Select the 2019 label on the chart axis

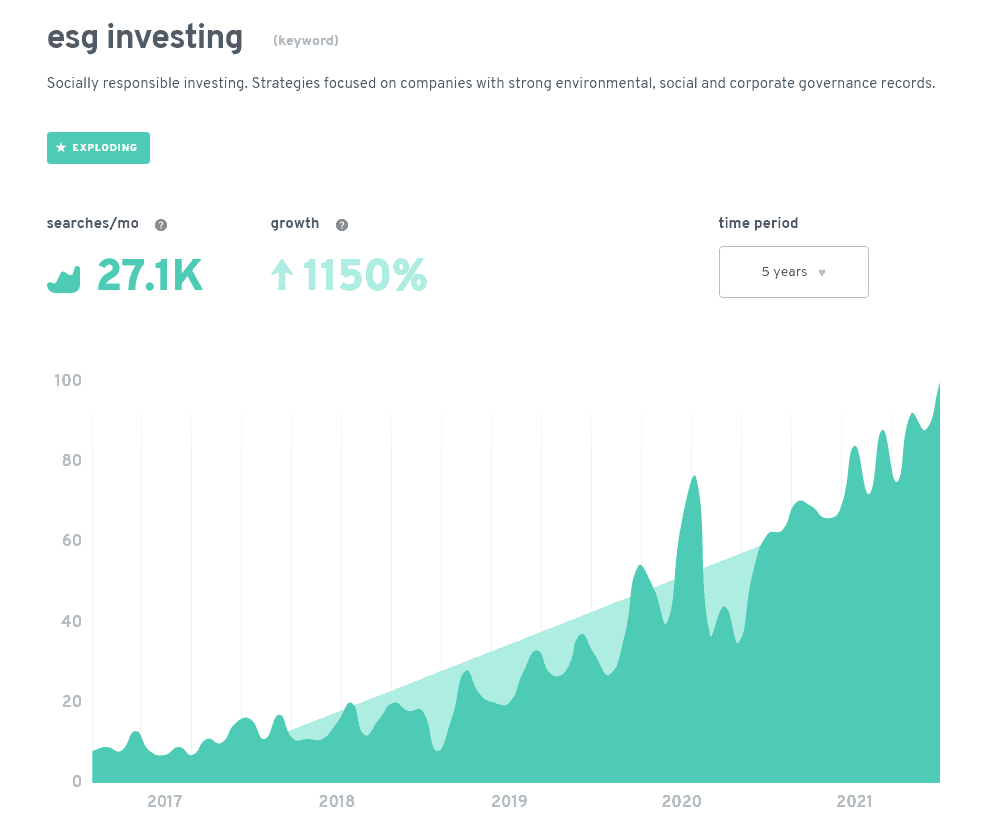tap(509, 801)
